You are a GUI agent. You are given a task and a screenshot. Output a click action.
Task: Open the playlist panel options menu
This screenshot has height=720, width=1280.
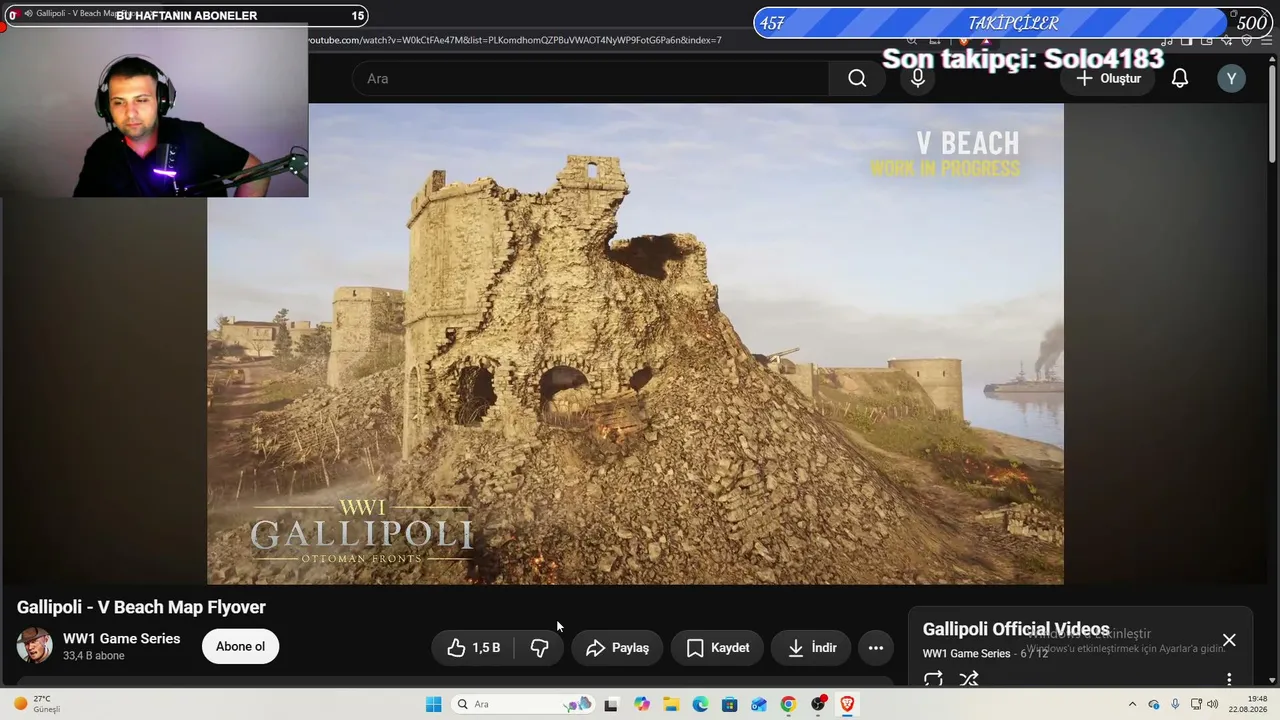coord(1229,679)
